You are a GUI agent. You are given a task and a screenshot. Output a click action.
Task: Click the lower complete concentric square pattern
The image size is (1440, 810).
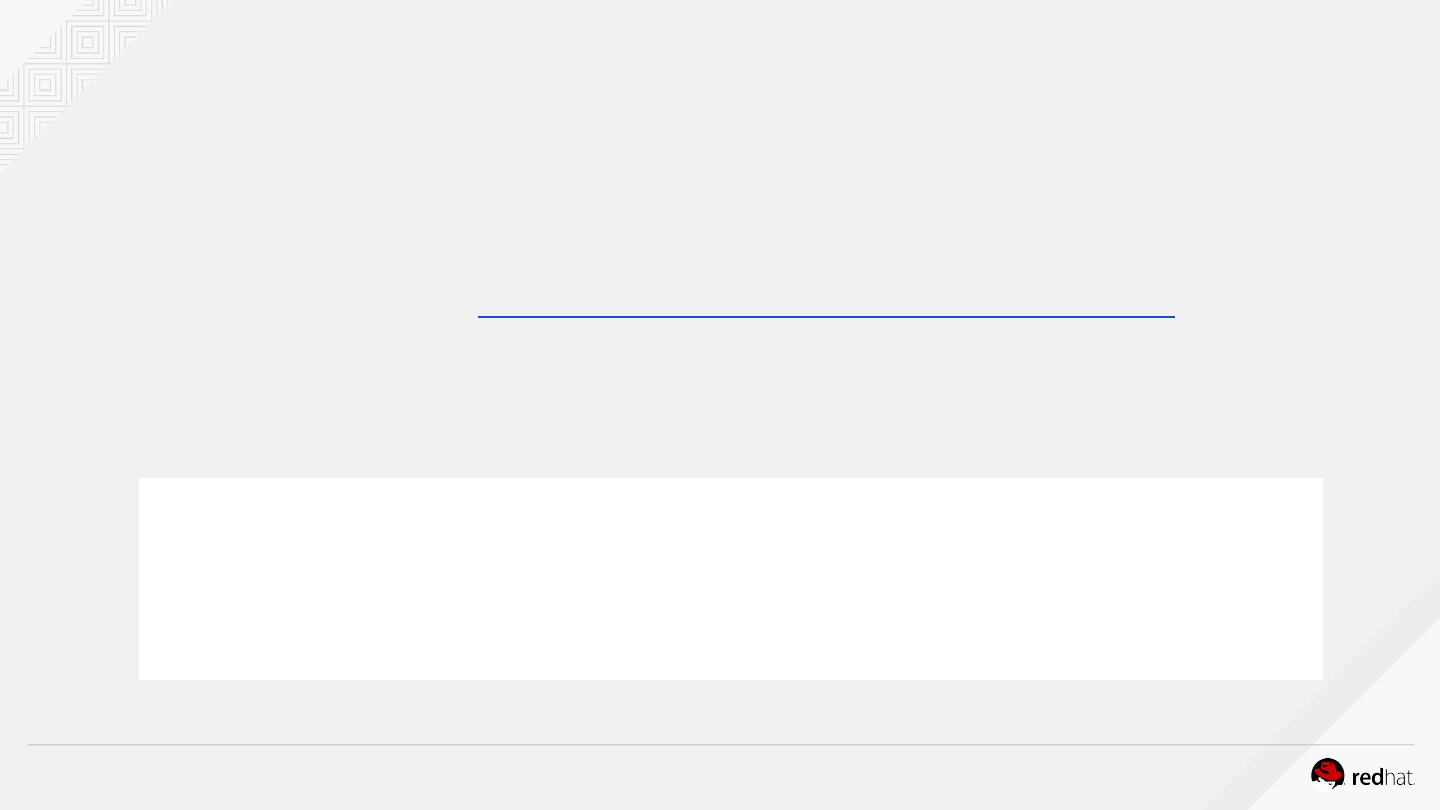coord(44,86)
